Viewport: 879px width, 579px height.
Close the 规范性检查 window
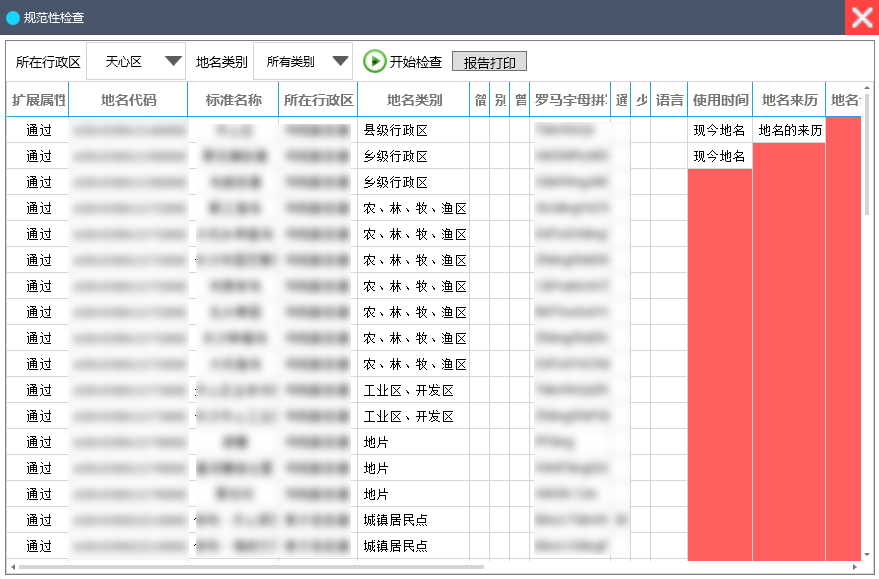861,18
